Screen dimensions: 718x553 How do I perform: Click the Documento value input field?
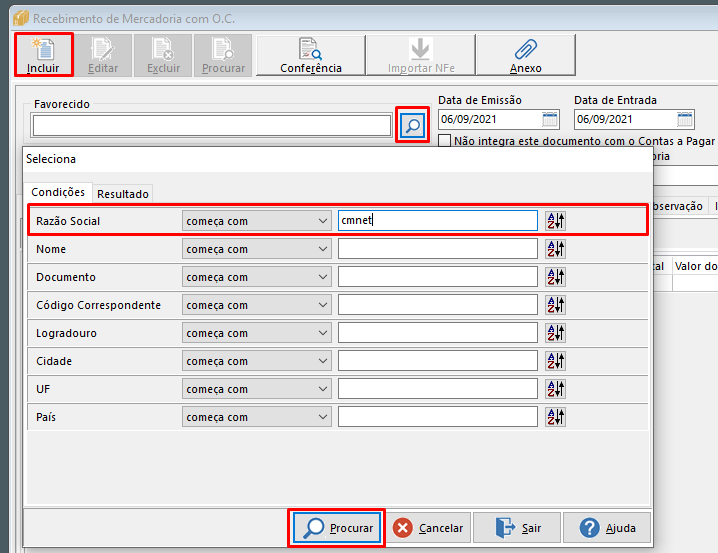[x=438, y=277]
